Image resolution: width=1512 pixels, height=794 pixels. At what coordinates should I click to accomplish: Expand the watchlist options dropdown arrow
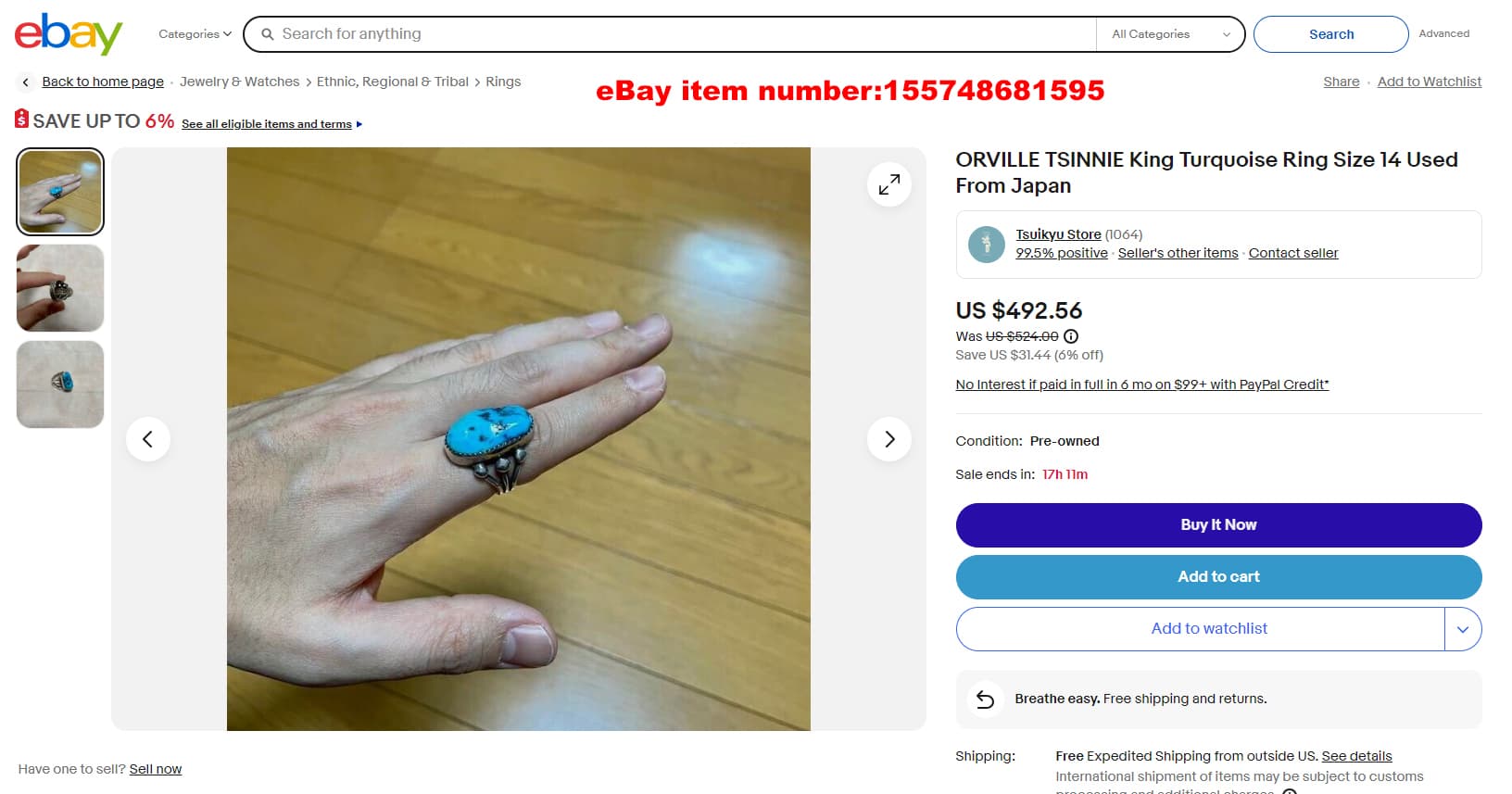tap(1463, 629)
